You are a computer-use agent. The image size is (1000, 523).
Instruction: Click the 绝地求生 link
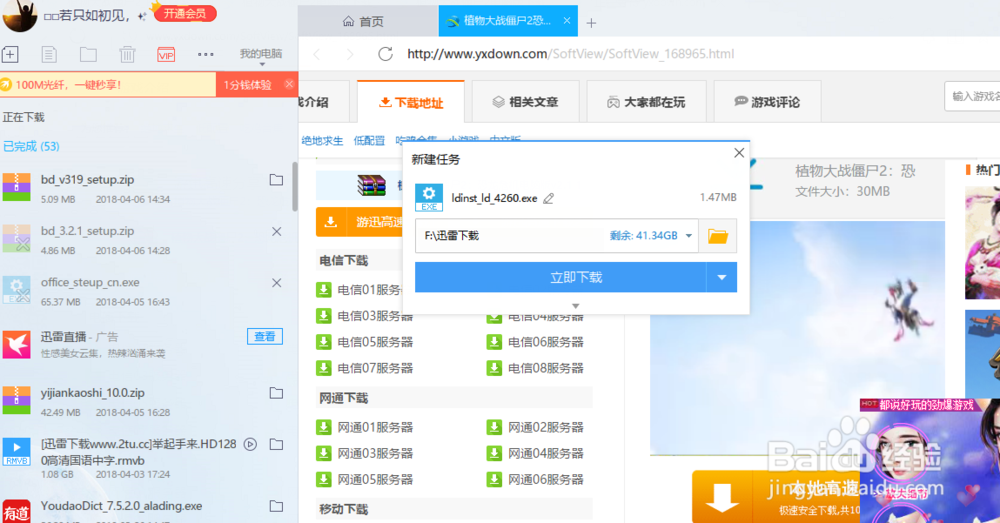coord(322,141)
